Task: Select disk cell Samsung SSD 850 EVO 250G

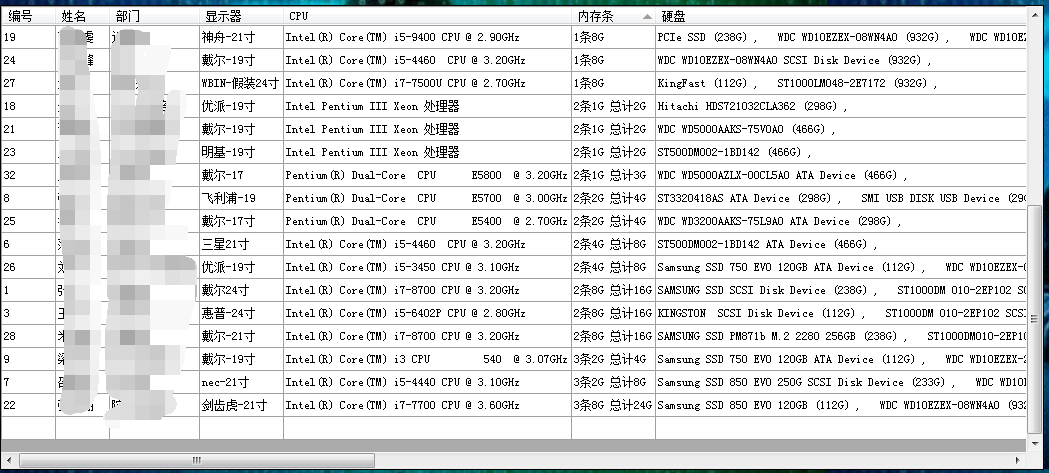Action: coord(840,382)
